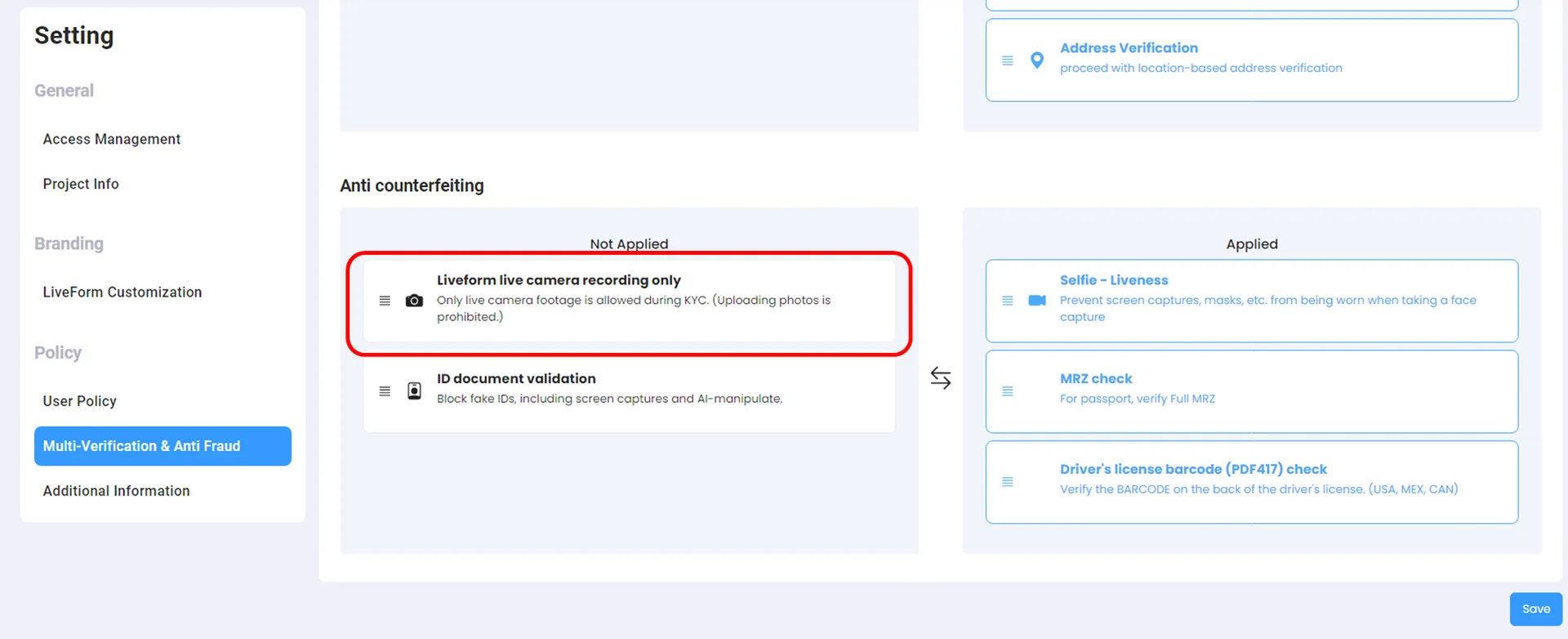
Task: Grab the drag handle of Address Verification
Action: (1008, 60)
